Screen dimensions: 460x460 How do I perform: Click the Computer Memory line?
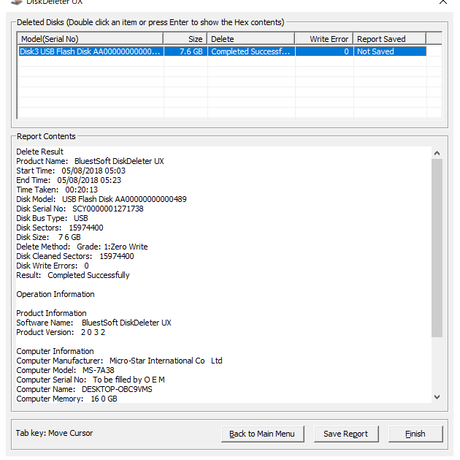67,399
